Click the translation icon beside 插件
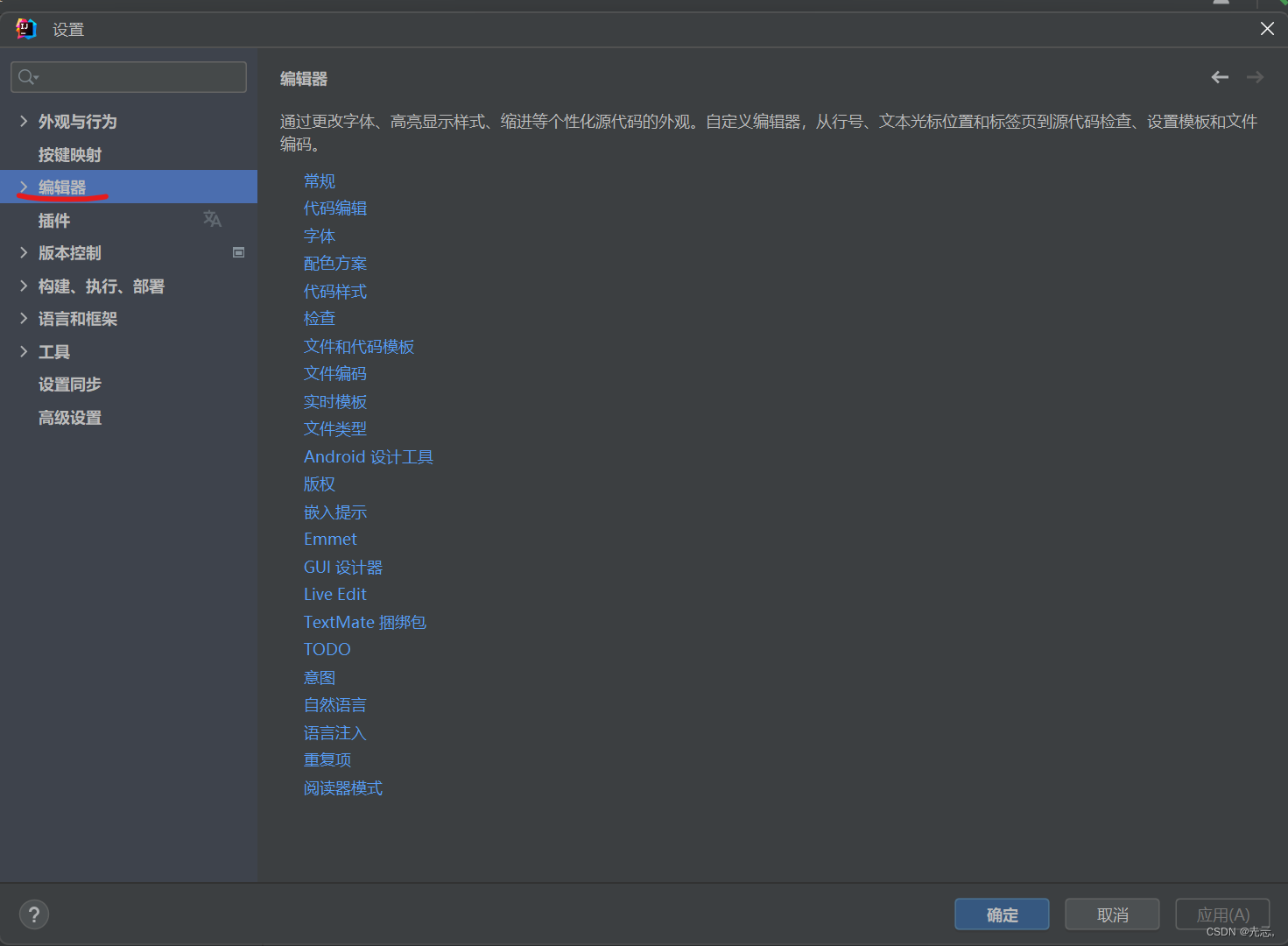Viewport: 1288px width, 946px height. (212, 219)
